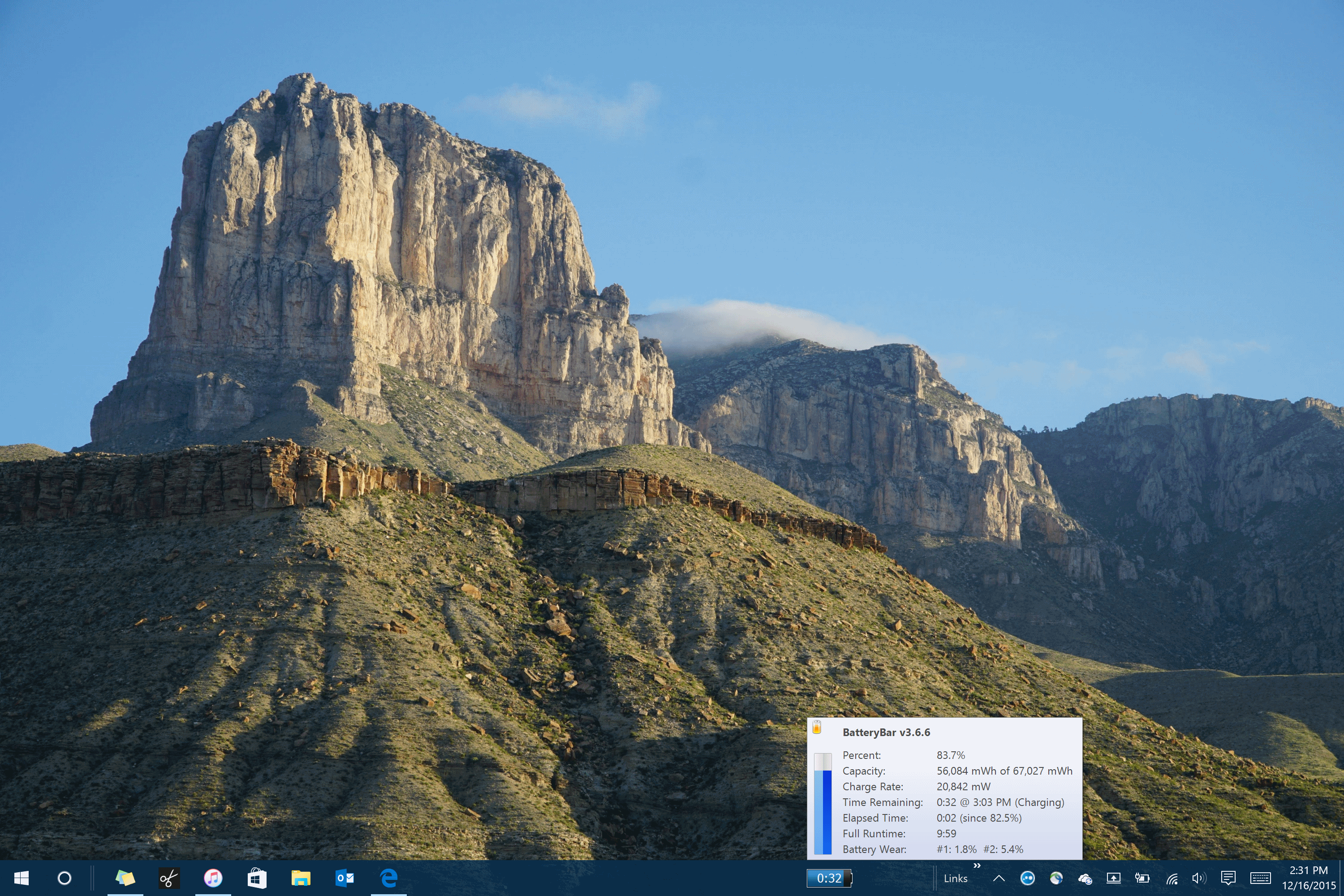The width and height of the screenshot is (1344, 896).
Task: Click Capacity value 56,084 mWh of 67,027 mWh
Action: pyautogui.click(x=1004, y=771)
